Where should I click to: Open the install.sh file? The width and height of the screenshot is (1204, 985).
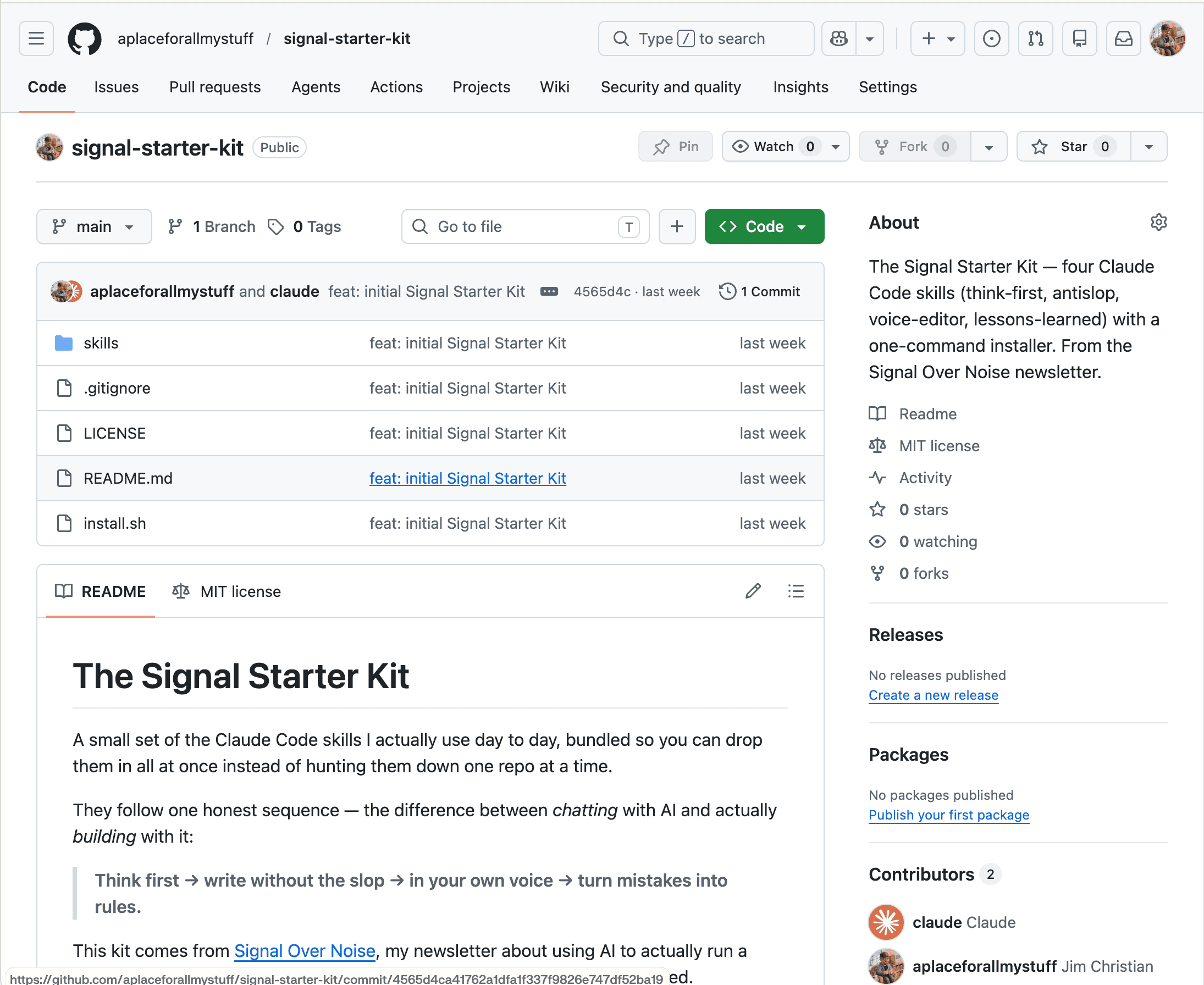[114, 523]
